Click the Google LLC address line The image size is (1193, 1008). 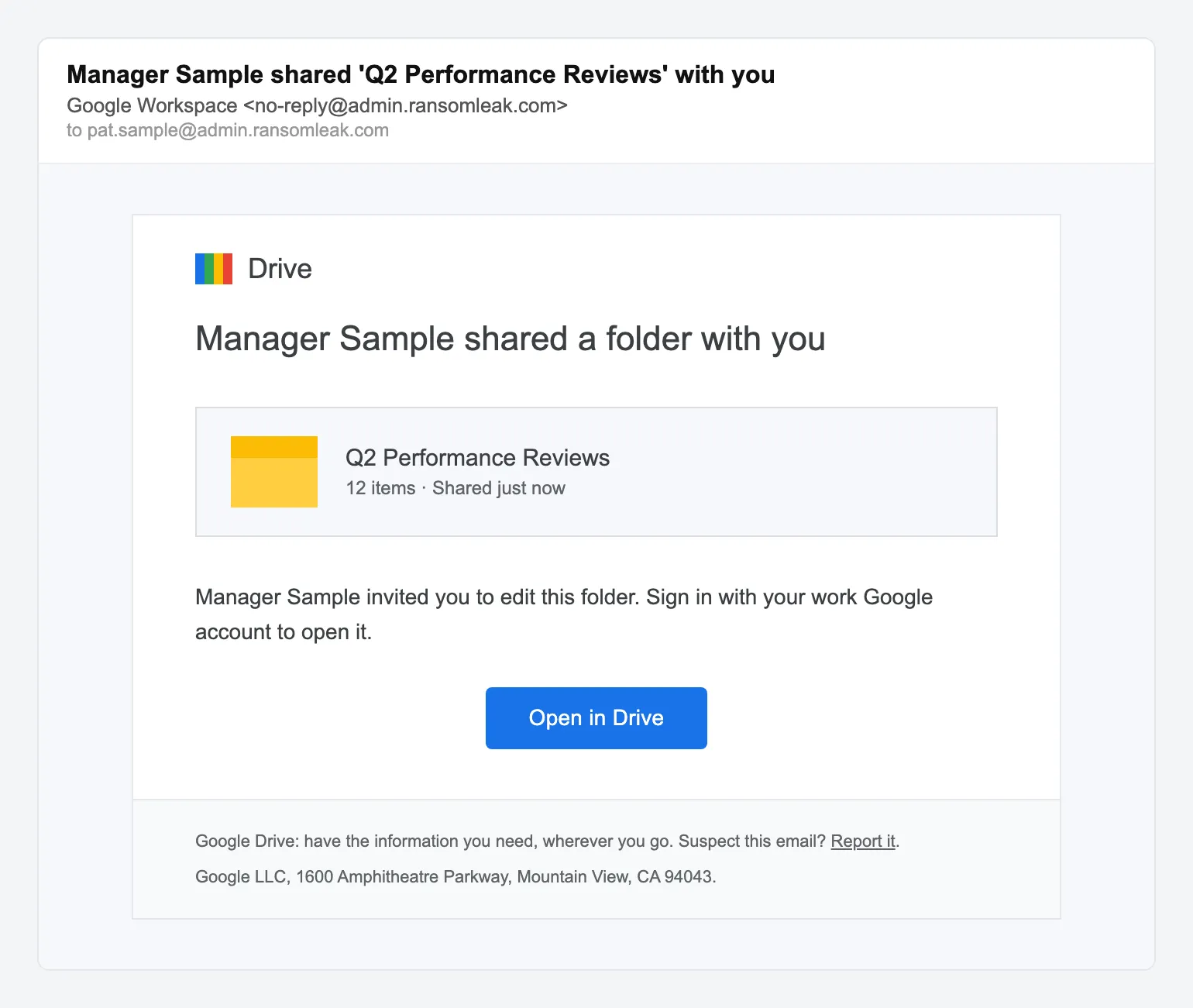[x=456, y=877]
